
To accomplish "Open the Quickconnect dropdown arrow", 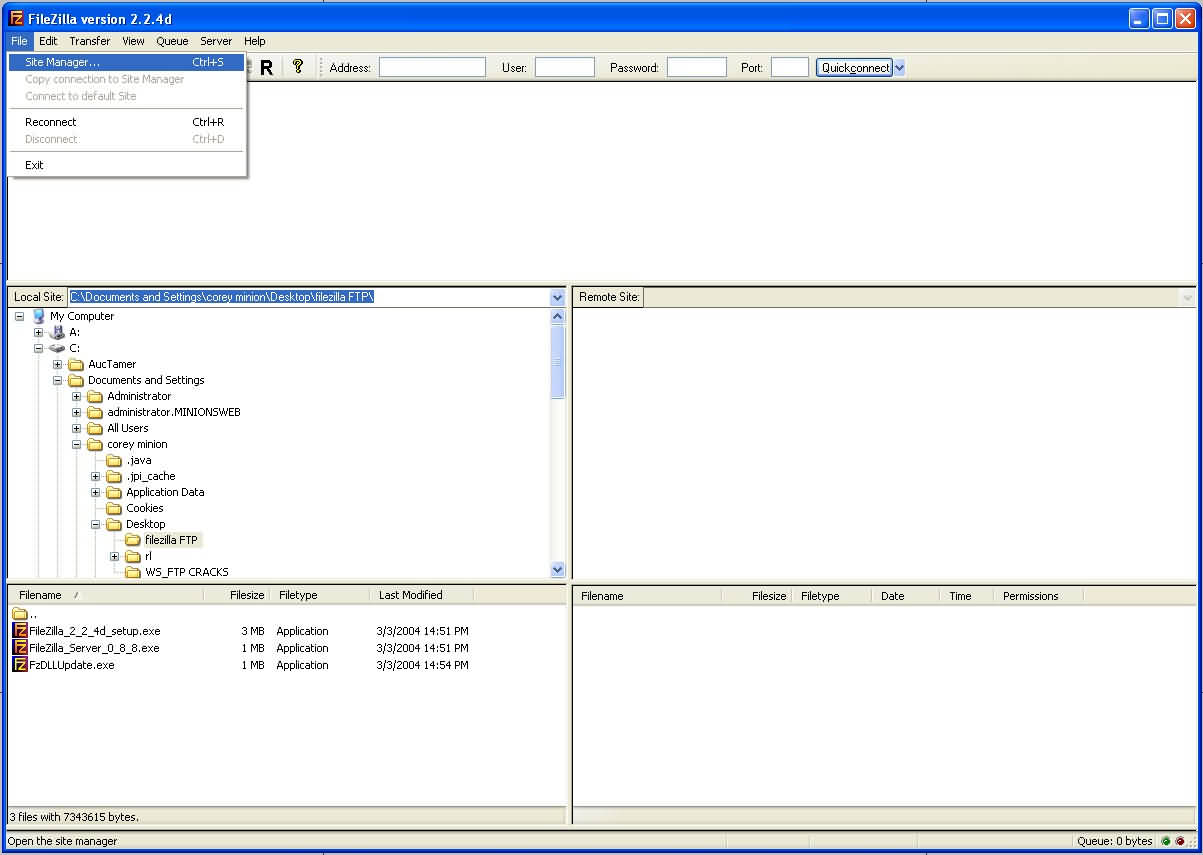I will click(x=898, y=68).
